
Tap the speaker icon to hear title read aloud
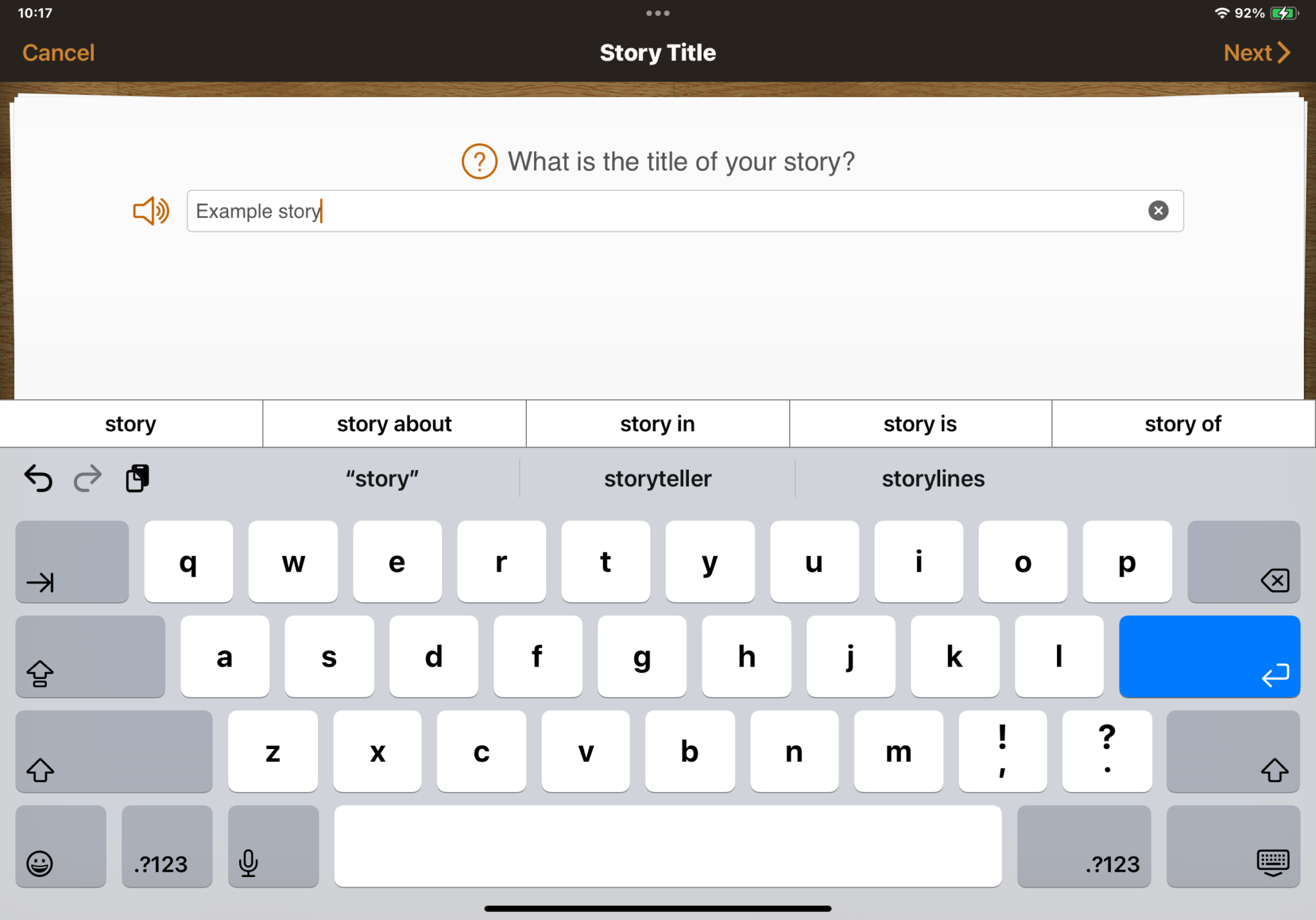tap(150, 211)
